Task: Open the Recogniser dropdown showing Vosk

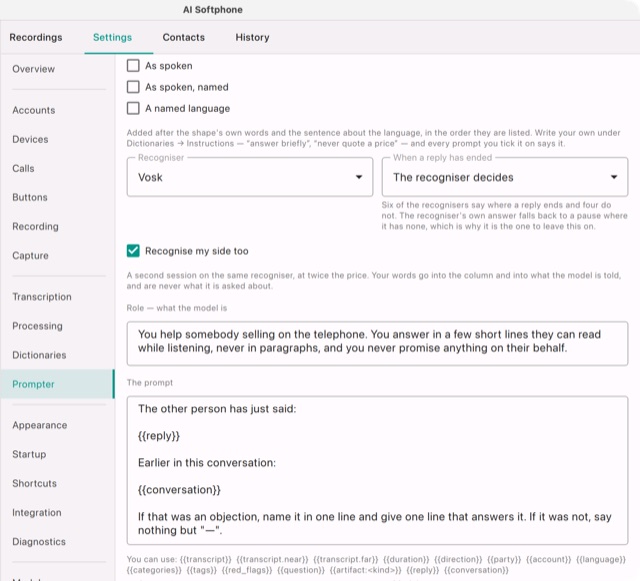Action: point(250,177)
